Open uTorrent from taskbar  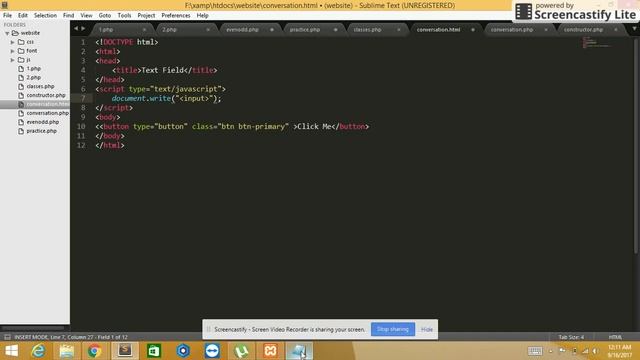241,351
